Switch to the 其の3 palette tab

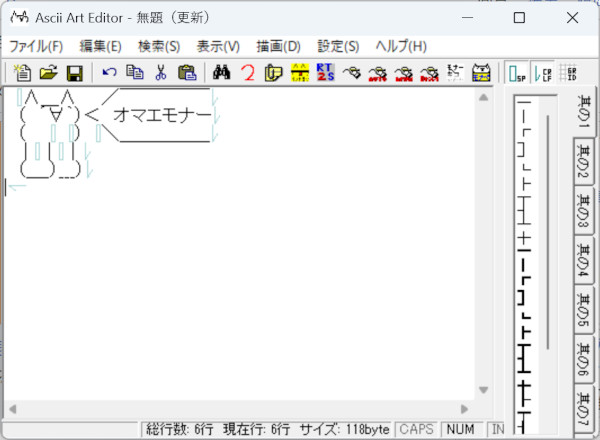[x=584, y=211]
